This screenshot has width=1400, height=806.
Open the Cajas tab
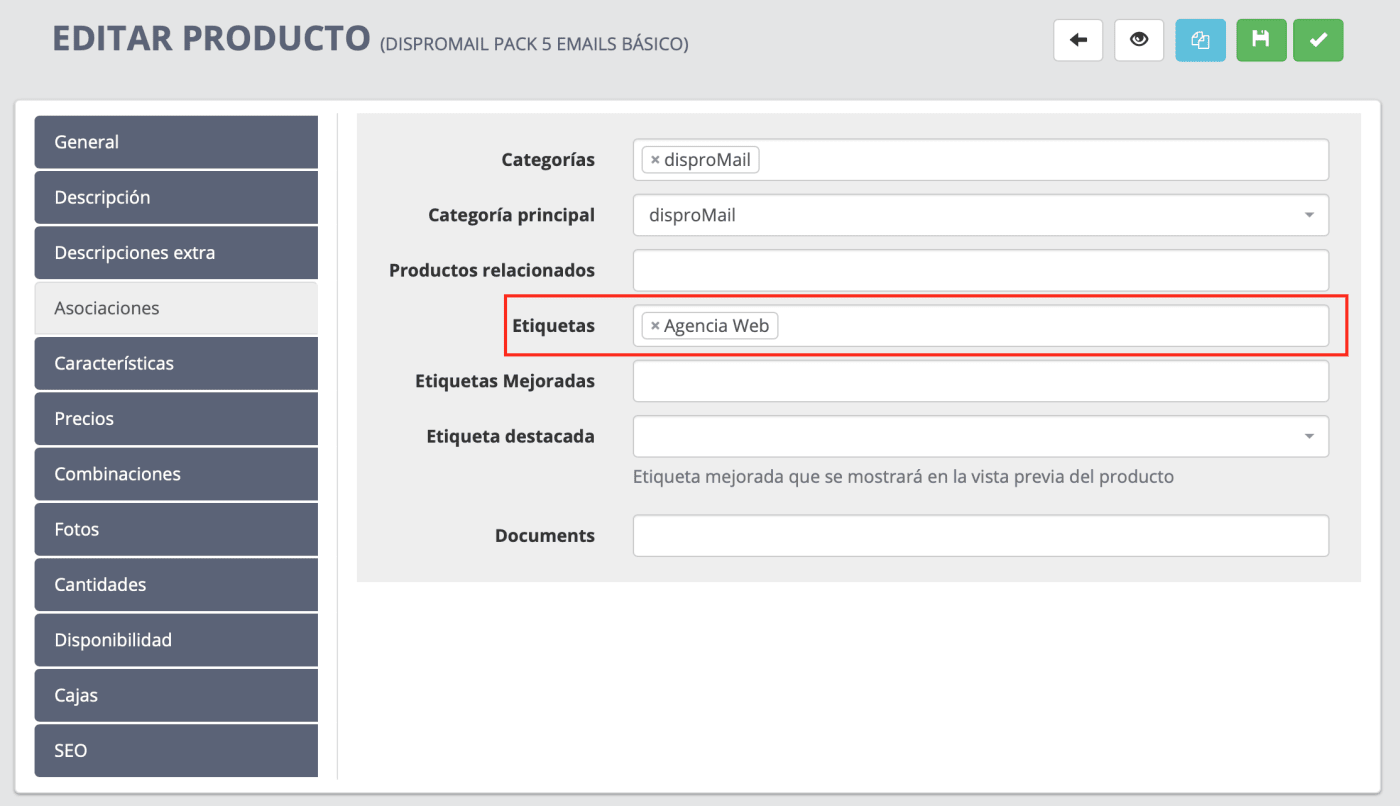coord(176,695)
